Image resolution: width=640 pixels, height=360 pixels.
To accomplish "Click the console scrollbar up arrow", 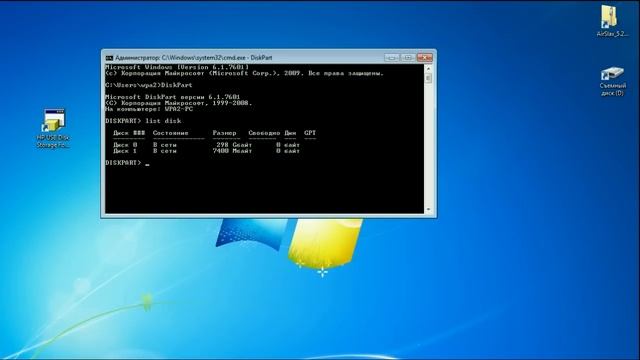I will coord(428,68).
